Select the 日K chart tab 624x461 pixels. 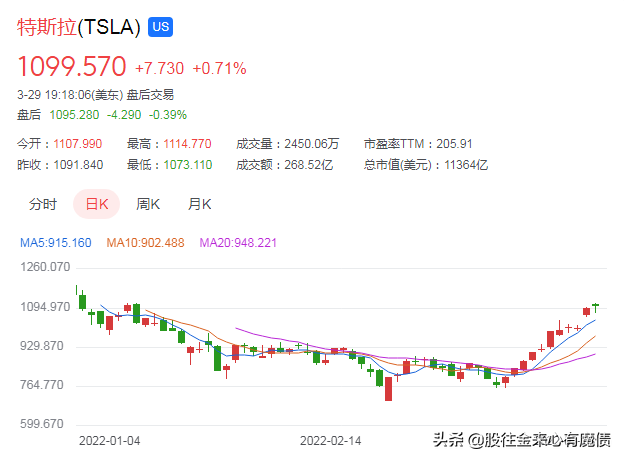tap(97, 204)
